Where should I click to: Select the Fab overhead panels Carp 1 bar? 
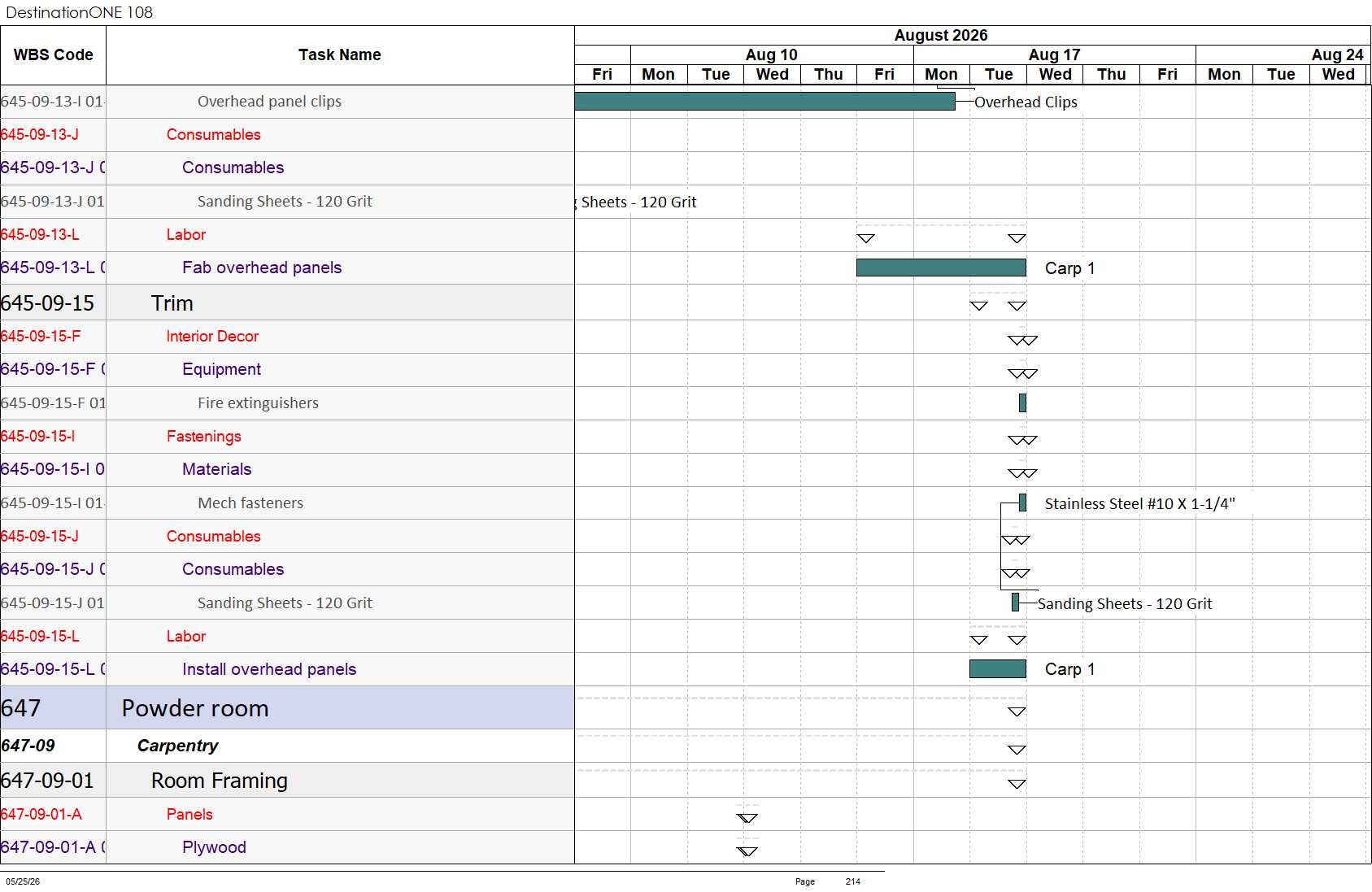(941, 268)
